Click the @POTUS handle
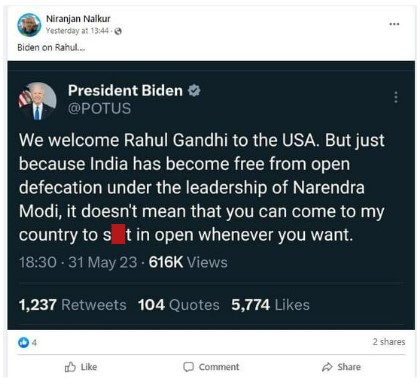Viewport: 420px width, 392px height. 99,109
